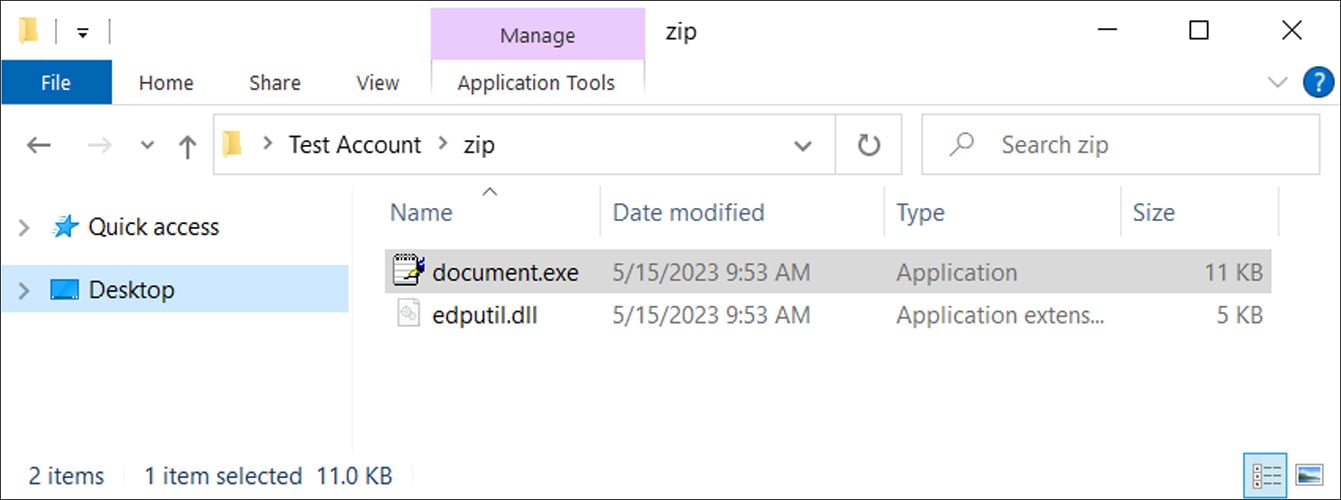The height and width of the screenshot is (500, 1341).
Task: Open the Application Tools tab
Action: pyautogui.click(x=536, y=83)
